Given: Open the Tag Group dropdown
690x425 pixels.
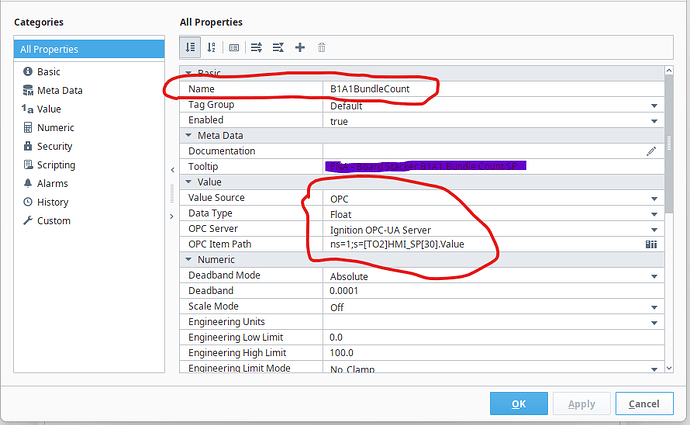Looking at the screenshot, I should 654,106.
